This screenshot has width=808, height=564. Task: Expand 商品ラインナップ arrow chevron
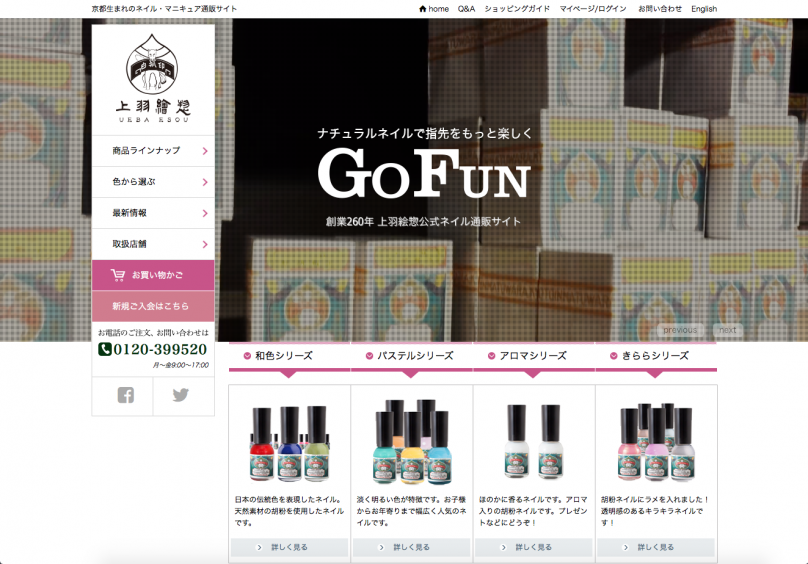point(205,151)
